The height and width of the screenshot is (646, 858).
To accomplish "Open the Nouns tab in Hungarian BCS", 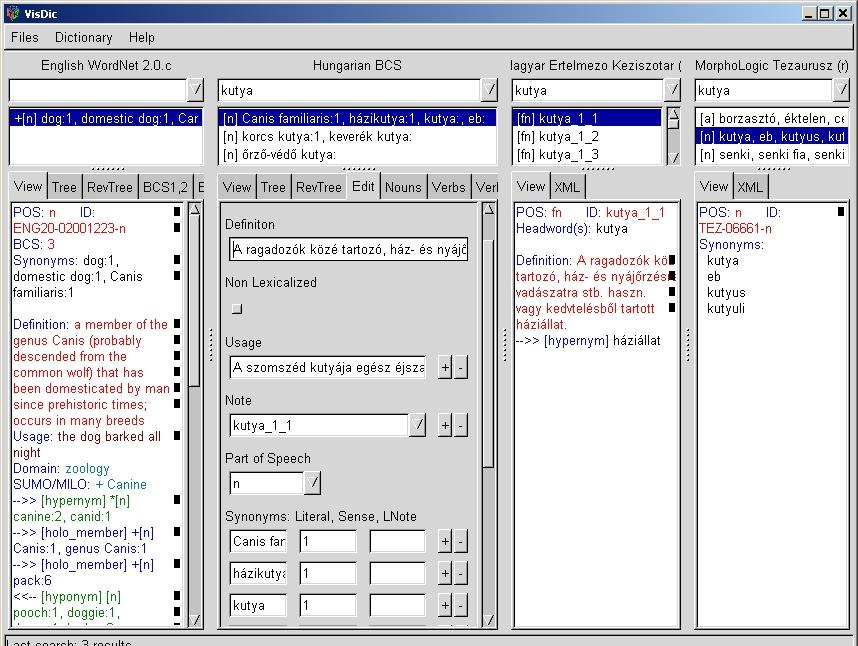I will pos(403,187).
